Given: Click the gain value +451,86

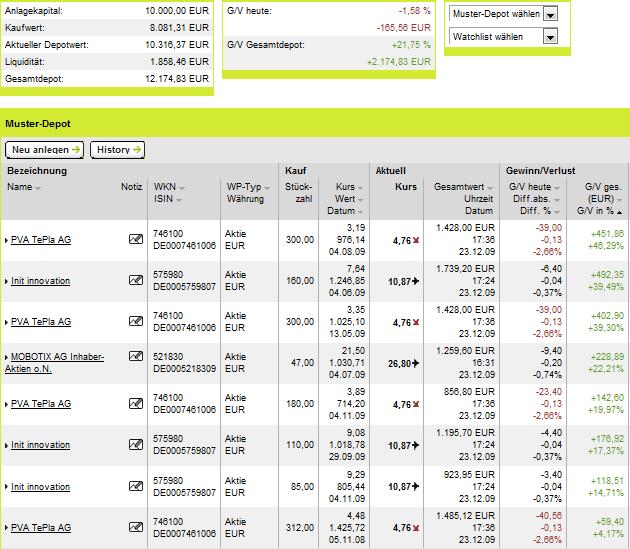Looking at the screenshot, I should (607, 234).
